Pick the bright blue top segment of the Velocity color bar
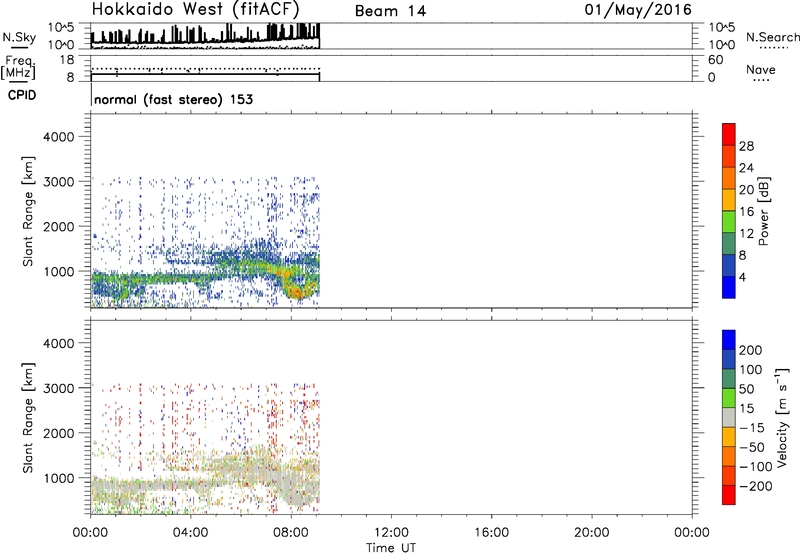 click(x=729, y=340)
